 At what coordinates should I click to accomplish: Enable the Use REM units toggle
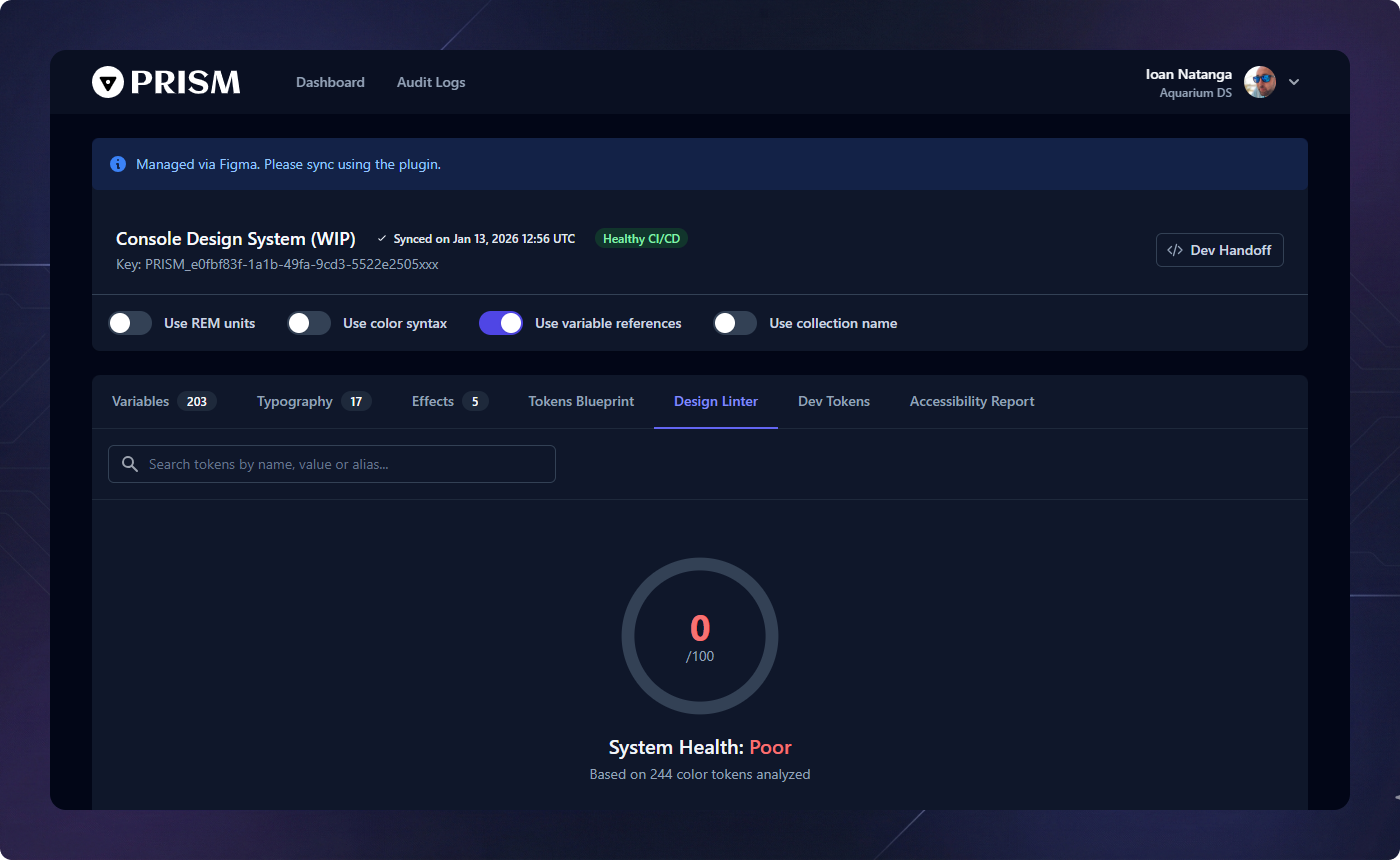click(129, 322)
